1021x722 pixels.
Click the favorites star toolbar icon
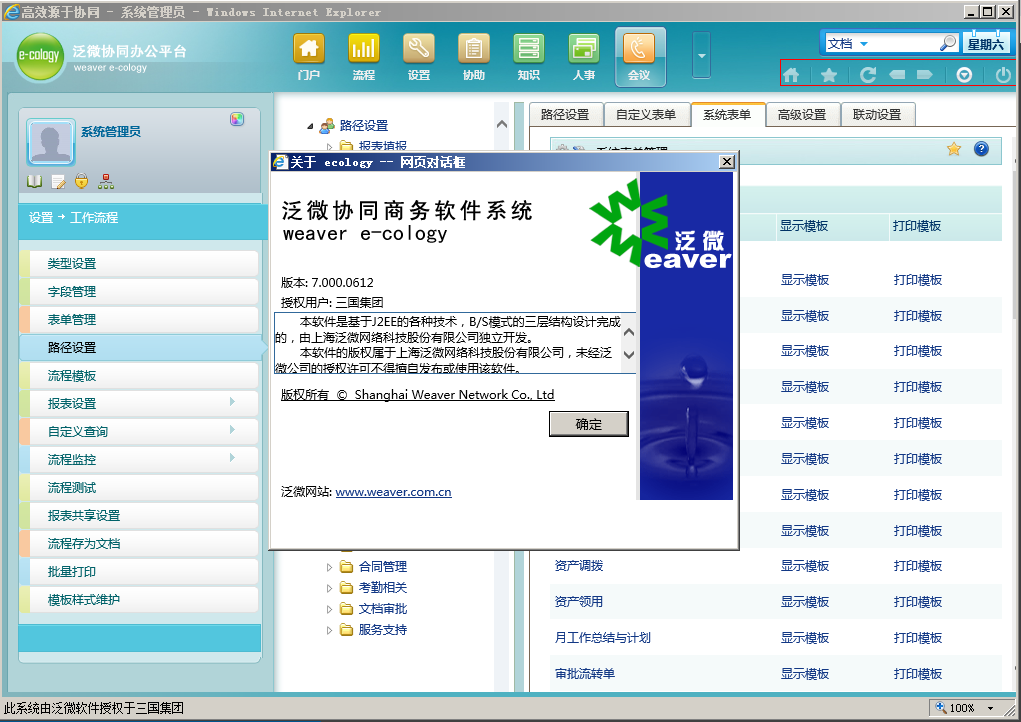pos(829,75)
